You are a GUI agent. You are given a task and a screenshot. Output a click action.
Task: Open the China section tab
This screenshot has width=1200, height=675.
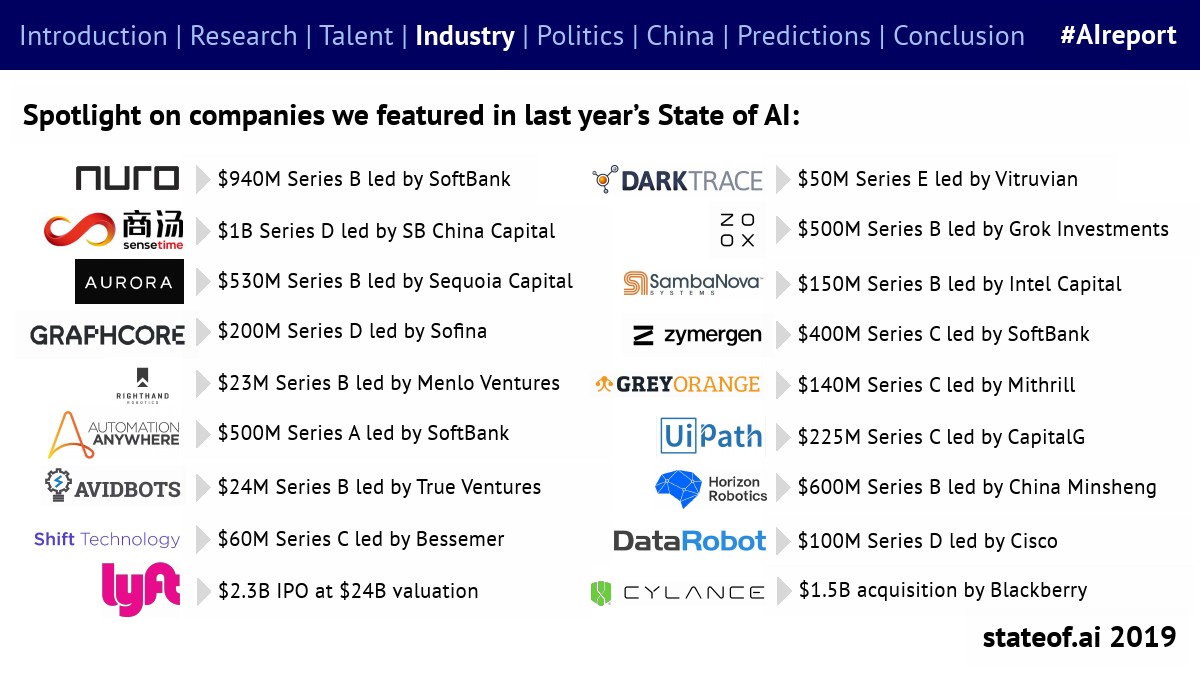(x=680, y=36)
